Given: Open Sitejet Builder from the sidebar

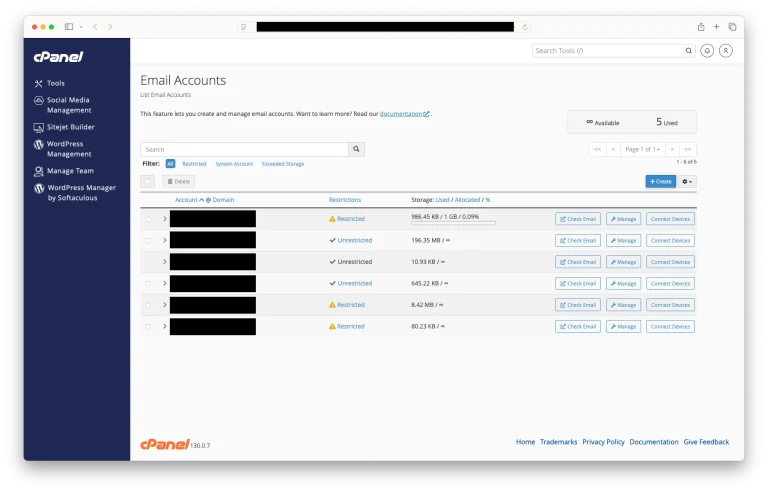Looking at the screenshot, I should pos(39,128).
